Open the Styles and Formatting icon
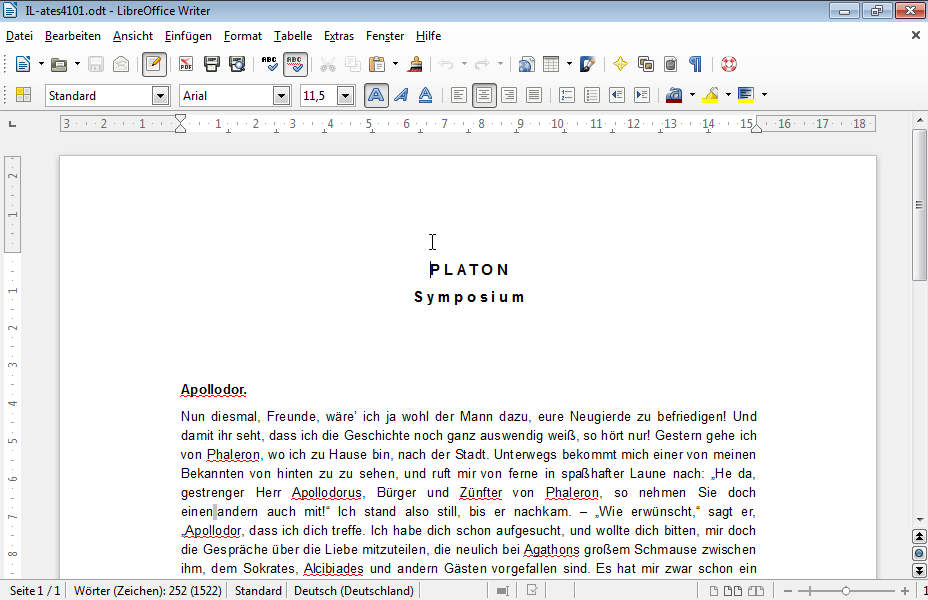Image resolution: width=928 pixels, height=600 pixels. click(23, 95)
